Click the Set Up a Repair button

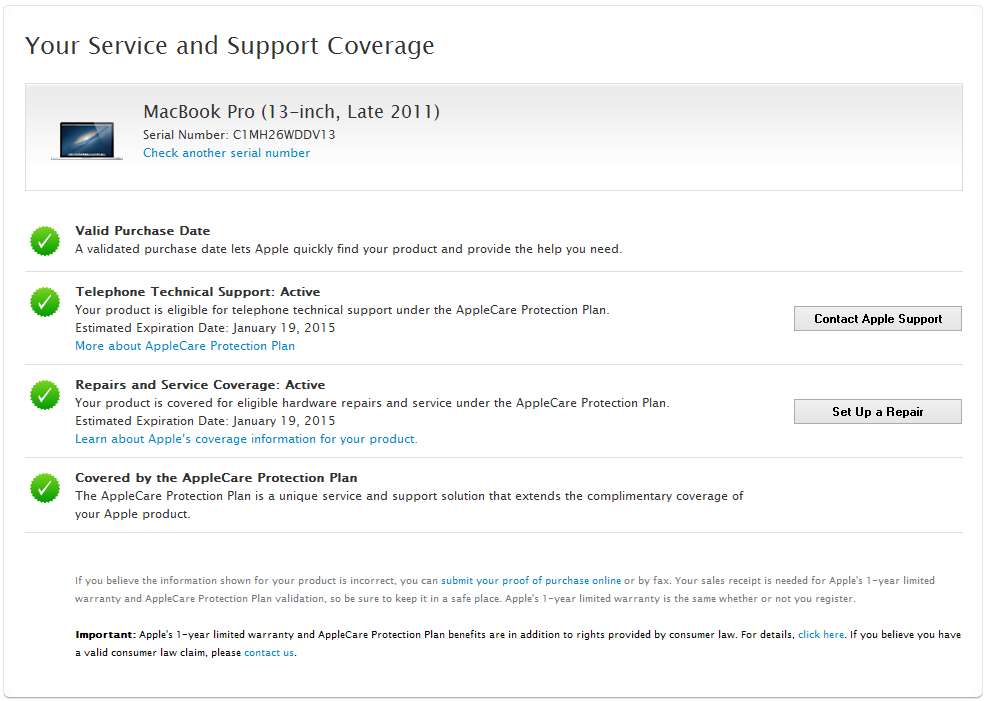pos(877,412)
